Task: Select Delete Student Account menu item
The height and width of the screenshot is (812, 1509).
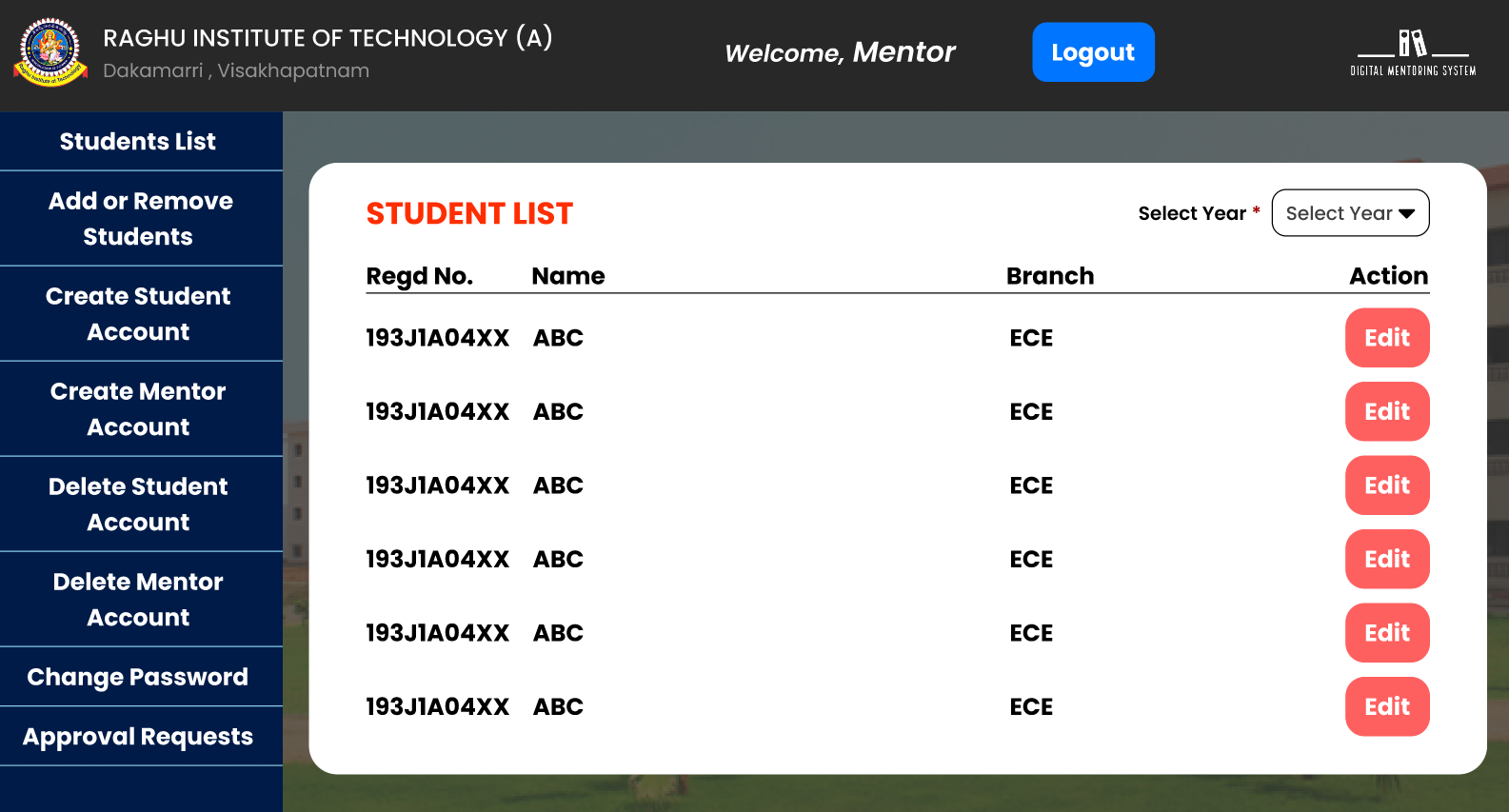Action: pos(139,505)
